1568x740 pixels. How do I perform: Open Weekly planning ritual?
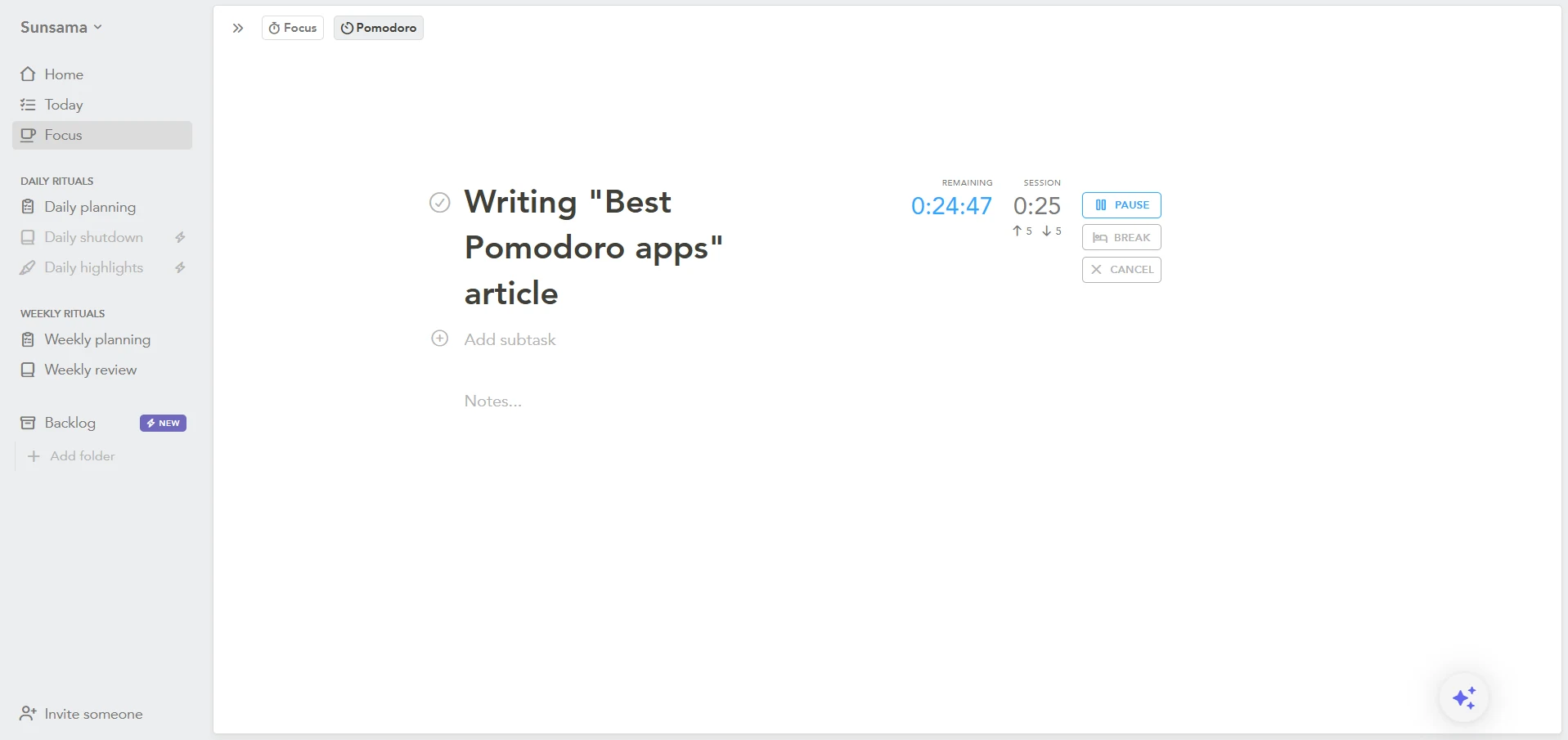(102, 339)
